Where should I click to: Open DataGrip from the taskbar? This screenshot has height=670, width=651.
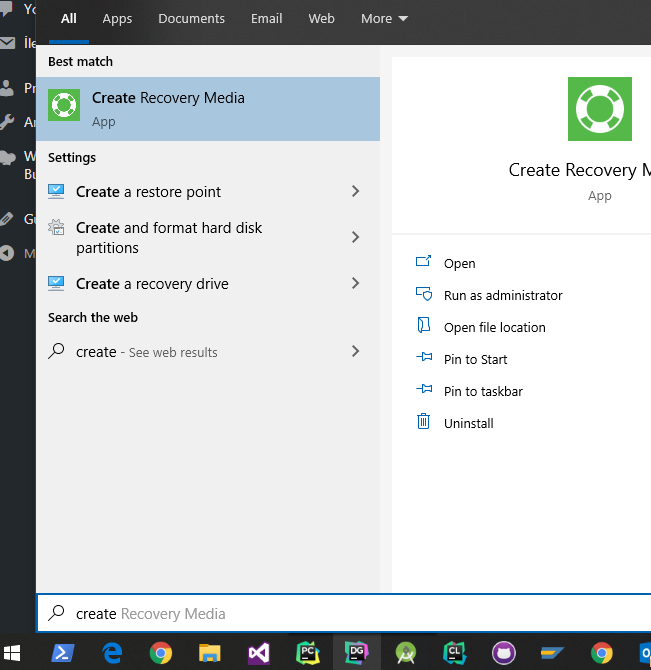tap(357, 653)
